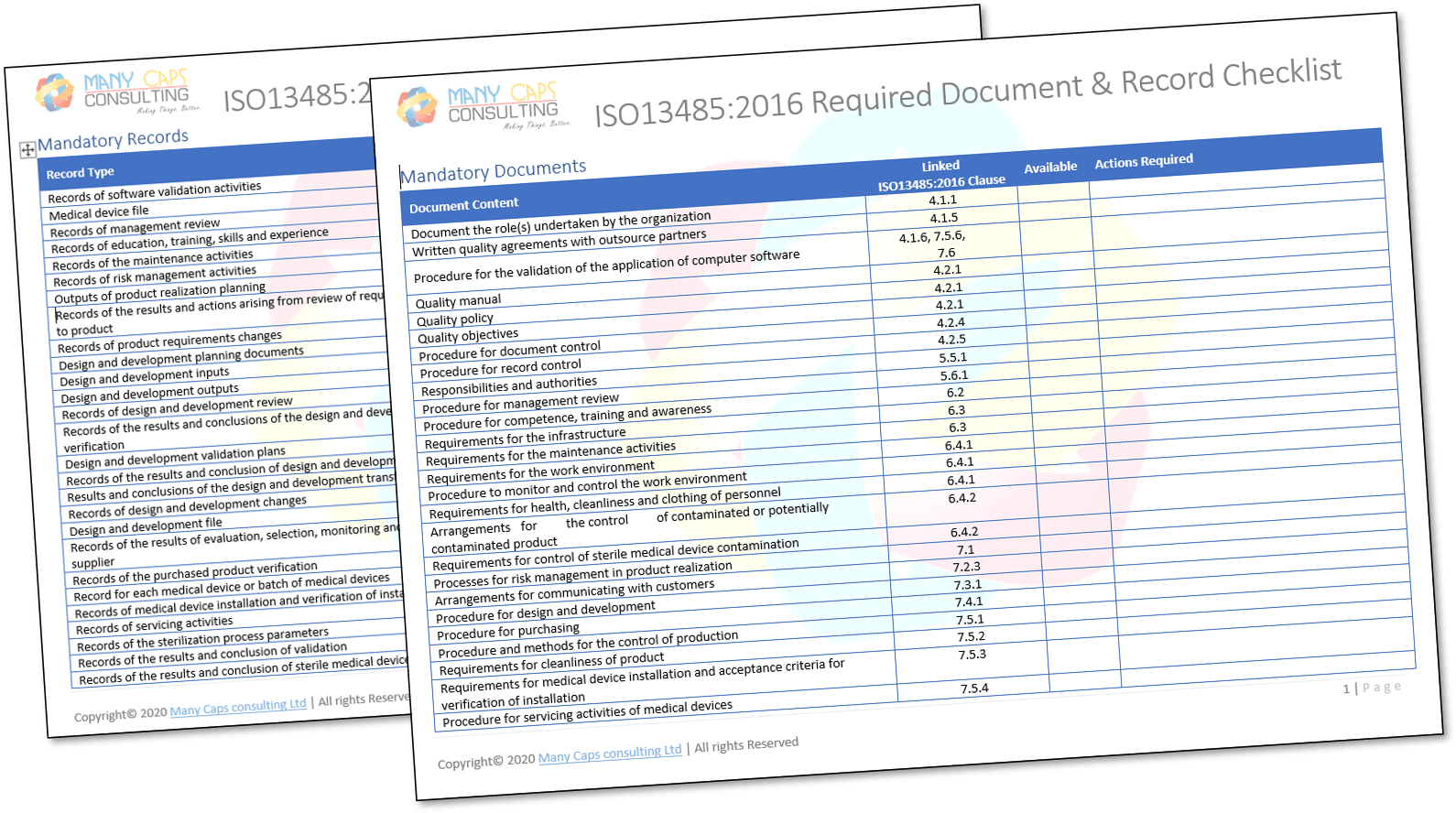Viewport: 1456px width, 813px height.
Task: Select the Document Content column header
Action: [x=463, y=205]
